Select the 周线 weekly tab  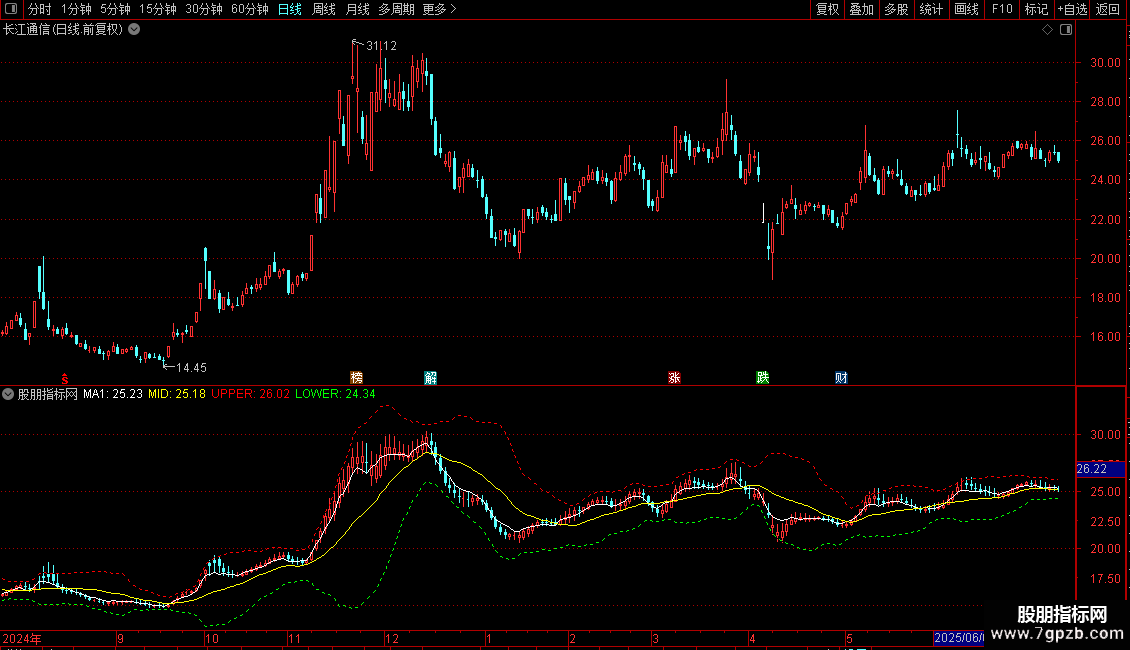coord(324,9)
